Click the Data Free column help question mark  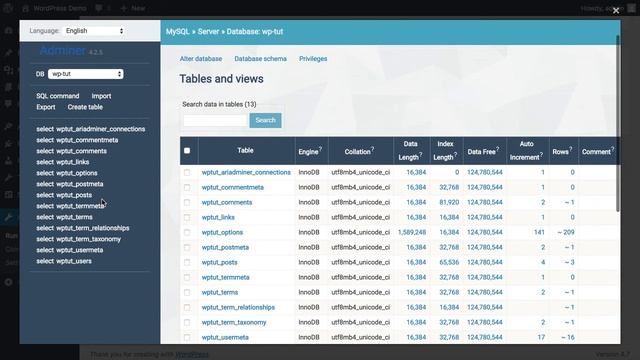pos(498,149)
